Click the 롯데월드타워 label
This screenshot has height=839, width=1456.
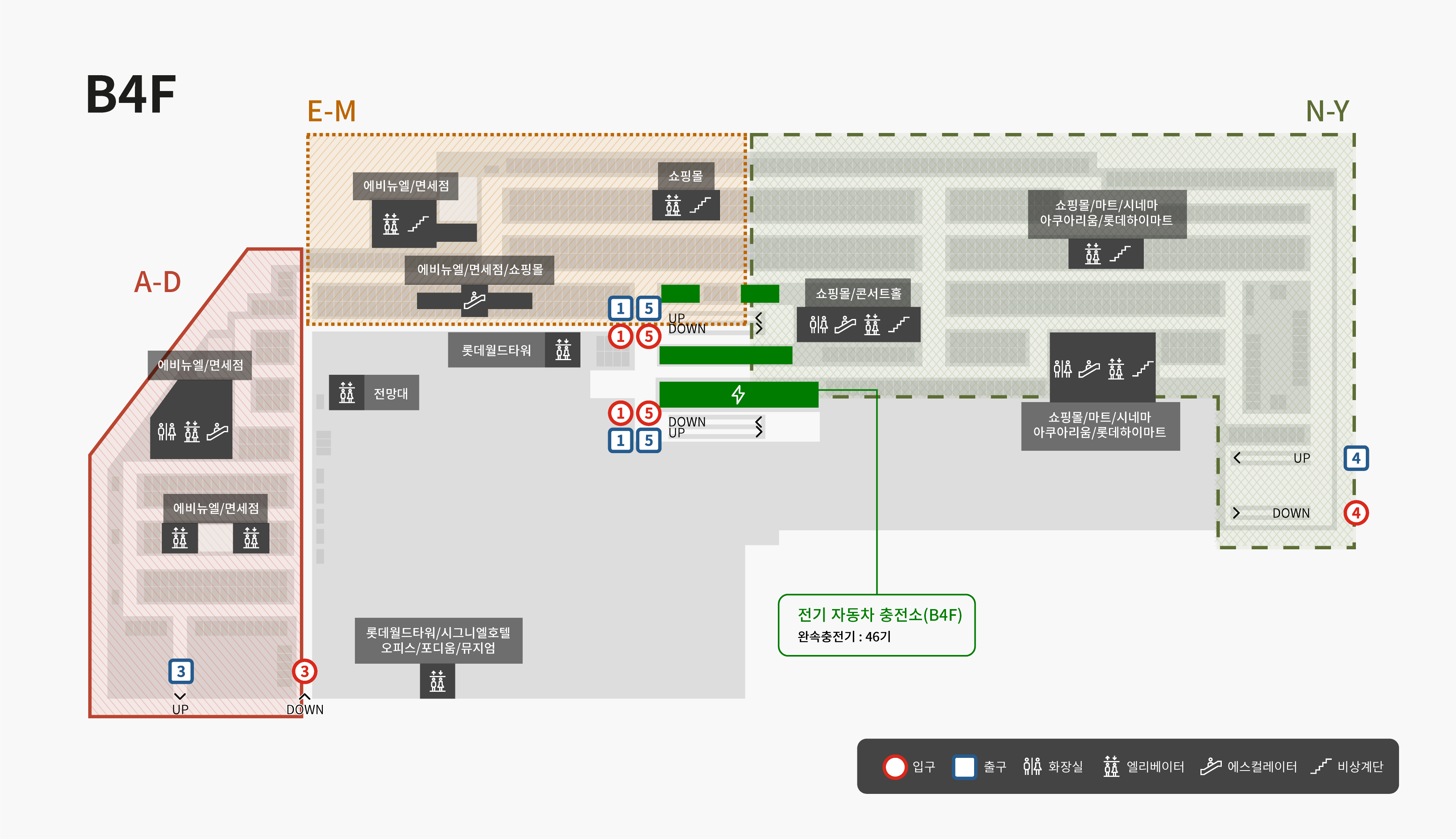[496, 350]
